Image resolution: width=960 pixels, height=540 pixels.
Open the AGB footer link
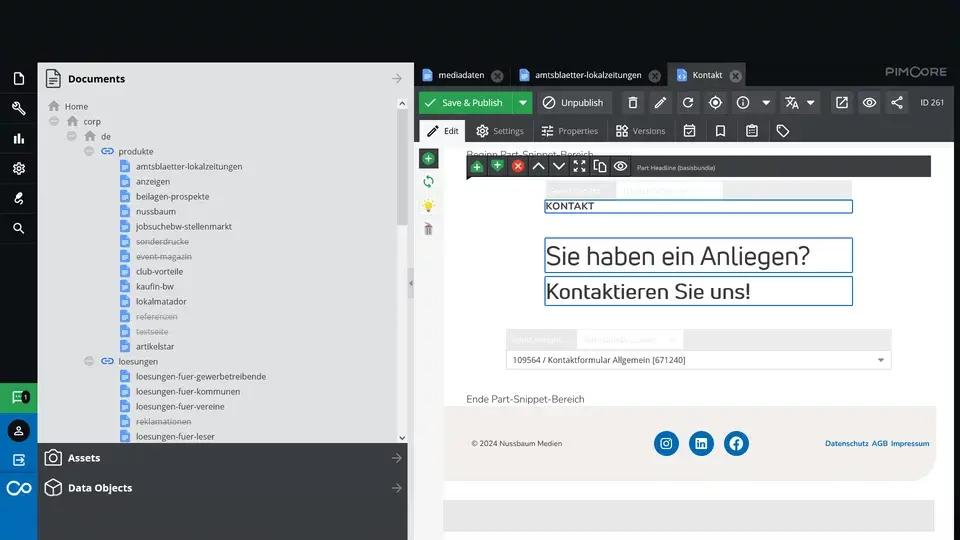tap(879, 443)
